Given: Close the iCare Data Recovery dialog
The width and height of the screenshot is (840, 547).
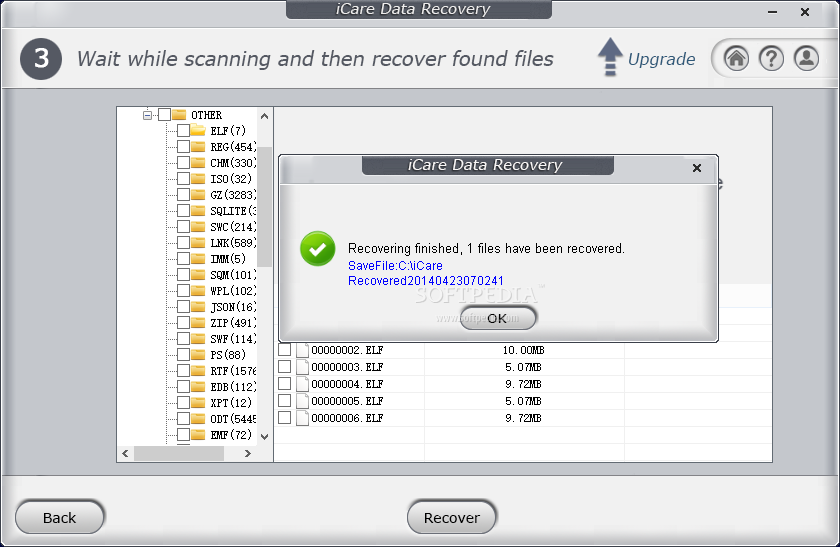Looking at the screenshot, I should pyautogui.click(x=696, y=168).
